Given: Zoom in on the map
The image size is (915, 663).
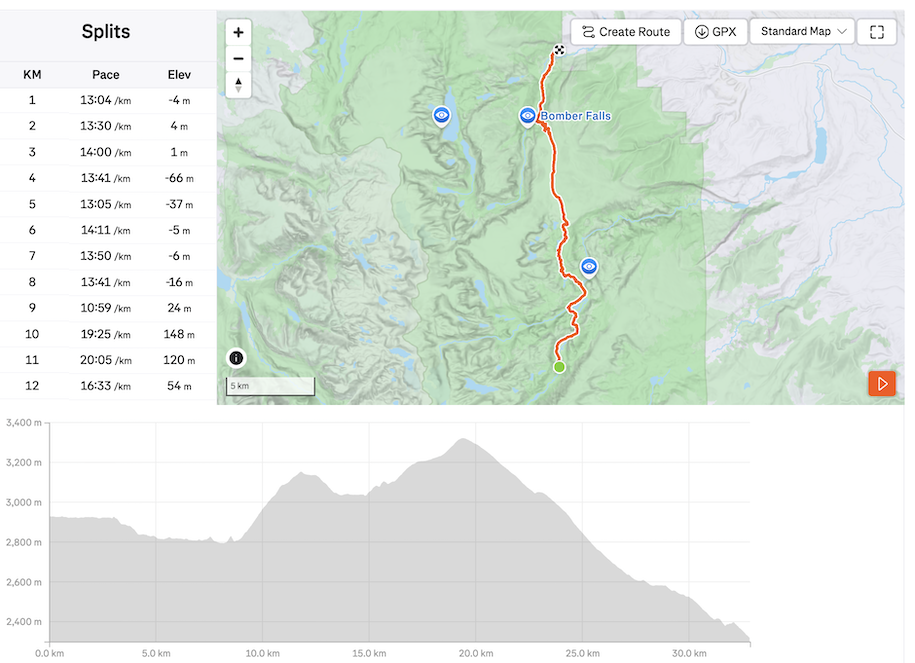Looking at the screenshot, I should 238,32.
